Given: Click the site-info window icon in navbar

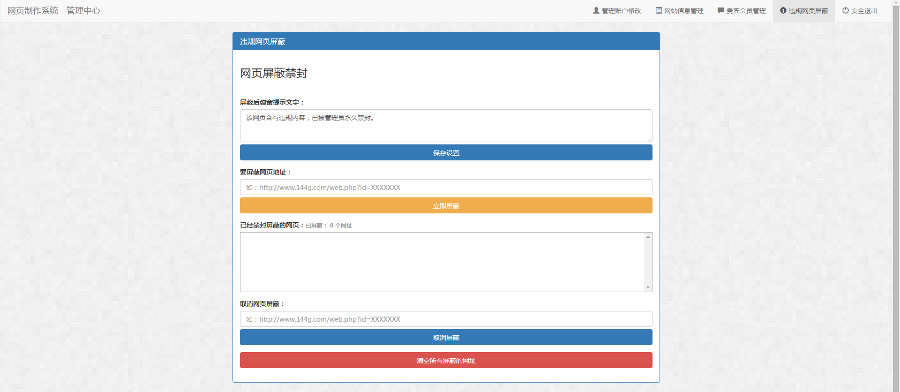Looking at the screenshot, I should click(x=659, y=10).
